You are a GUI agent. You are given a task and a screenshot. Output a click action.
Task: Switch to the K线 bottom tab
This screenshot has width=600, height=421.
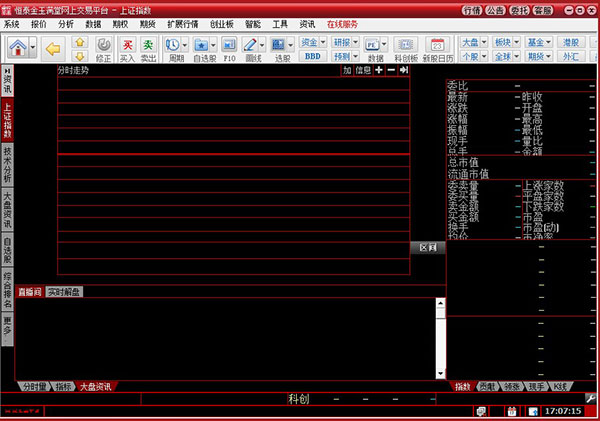pyautogui.click(x=562, y=385)
